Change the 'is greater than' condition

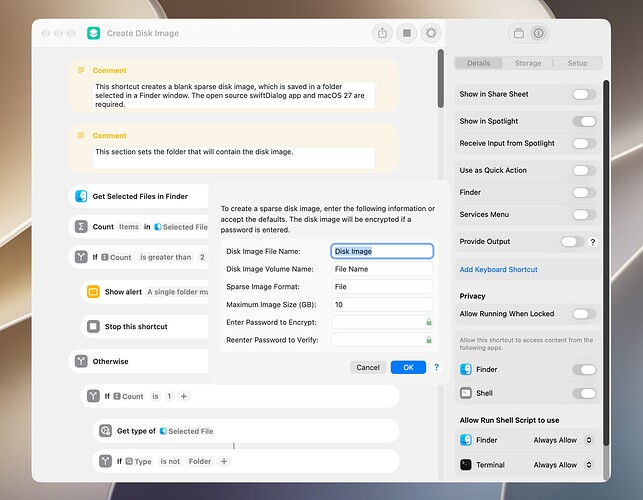[x=166, y=257]
